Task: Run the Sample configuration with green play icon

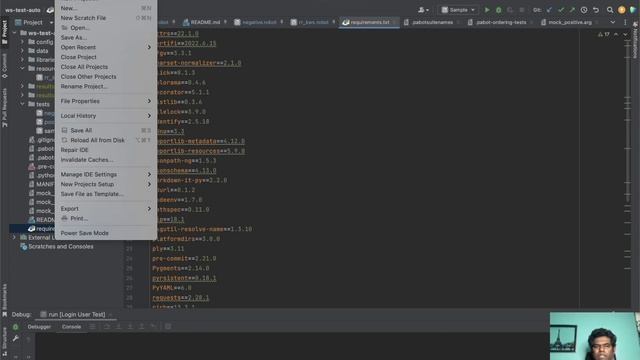Action: pyautogui.click(x=487, y=10)
